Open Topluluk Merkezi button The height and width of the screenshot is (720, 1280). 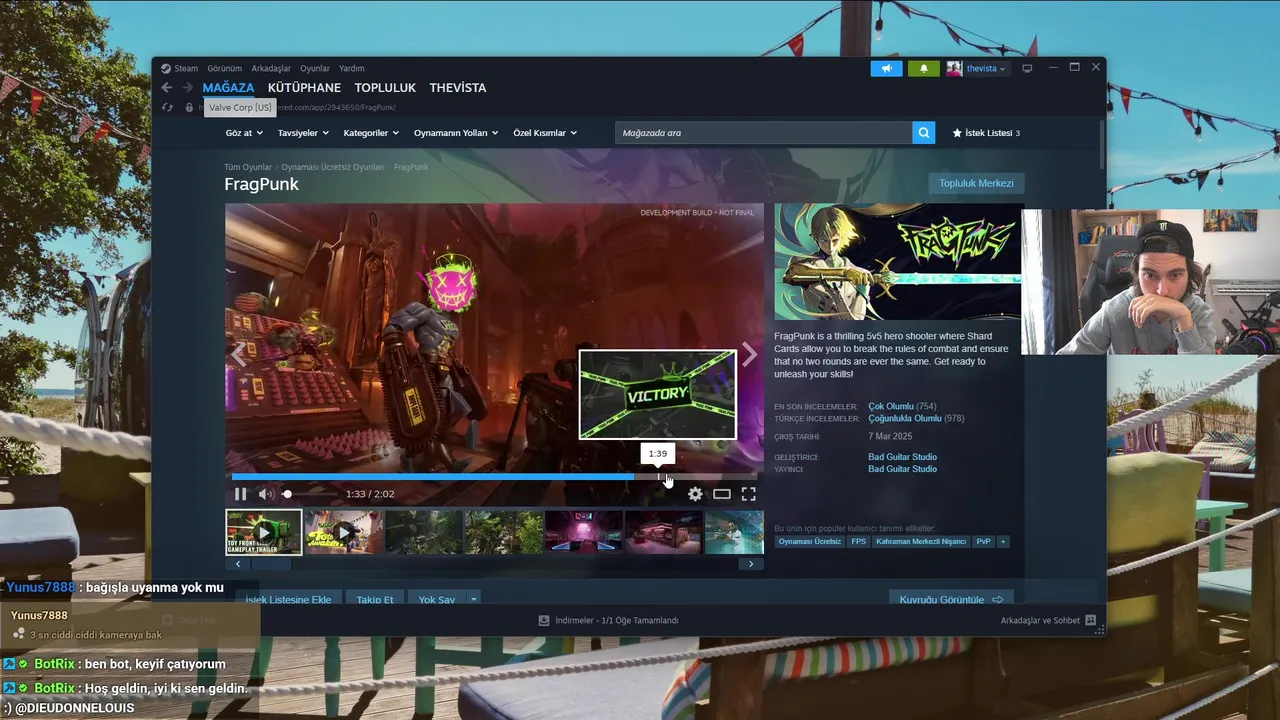[x=976, y=183]
